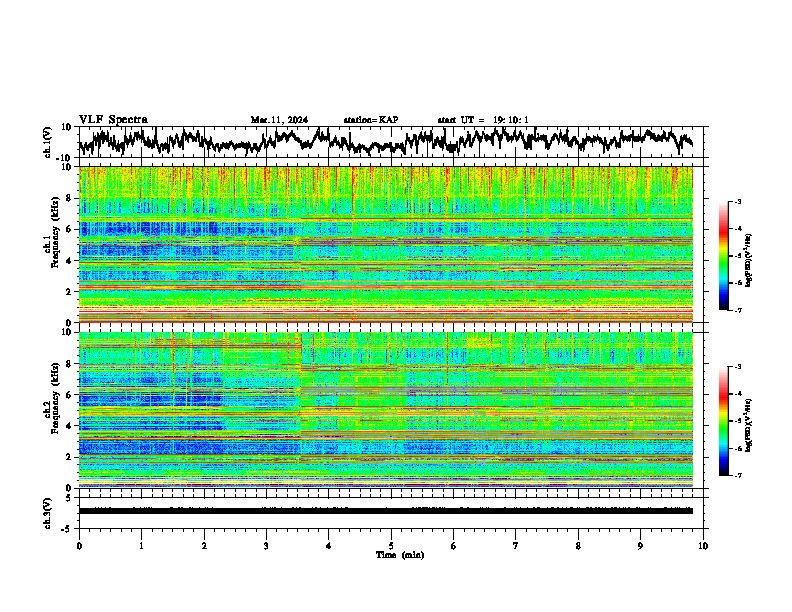Click the '4' kHz tick of ch.2 spectrogram
Image resolution: width=792 pixels, height=612 pixels.
[x=70, y=426]
